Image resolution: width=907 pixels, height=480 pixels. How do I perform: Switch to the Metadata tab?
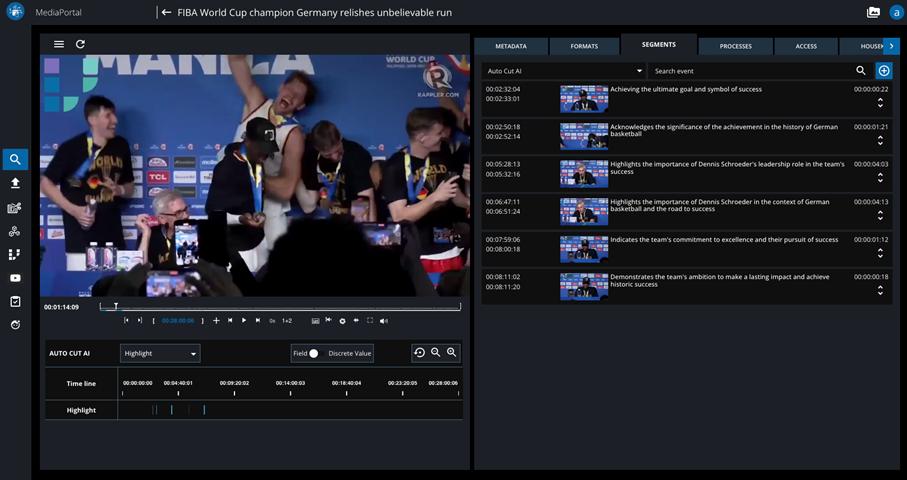click(x=511, y=46)
